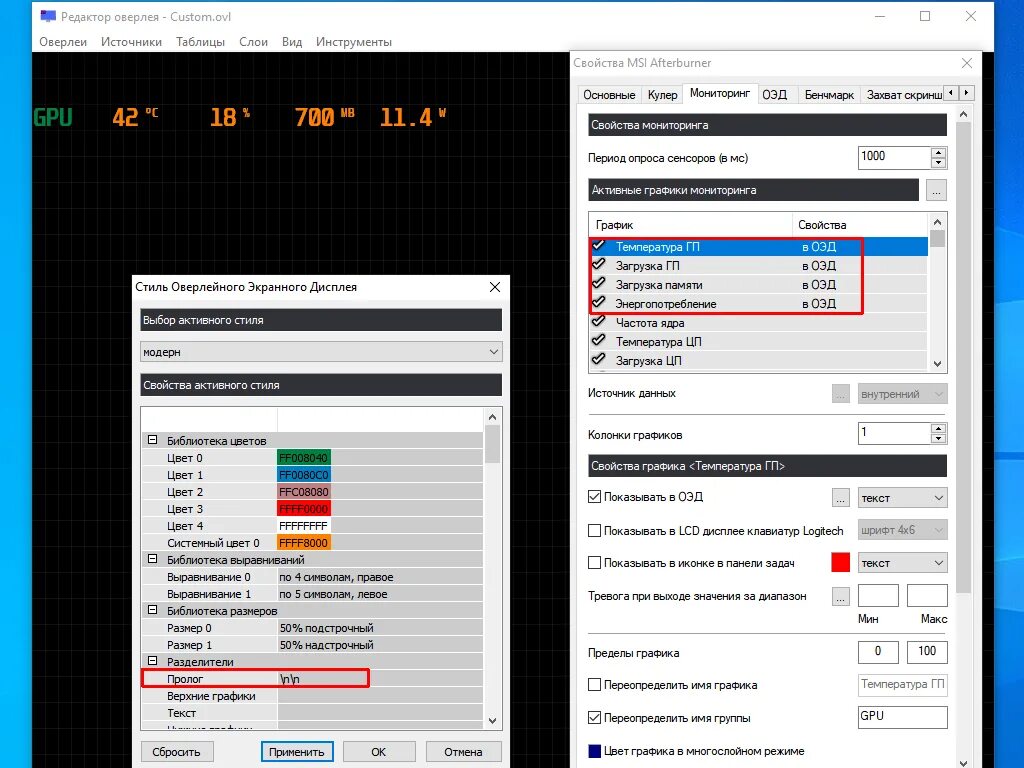Open alarm settings ellipsis button

[840, 596]
